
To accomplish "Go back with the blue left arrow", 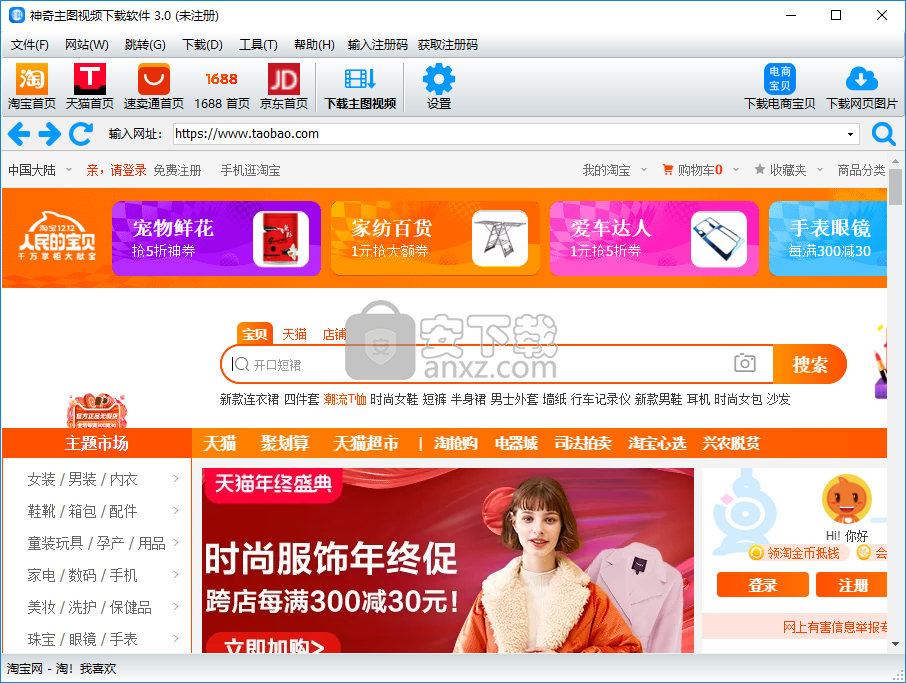I will point(19,134).
